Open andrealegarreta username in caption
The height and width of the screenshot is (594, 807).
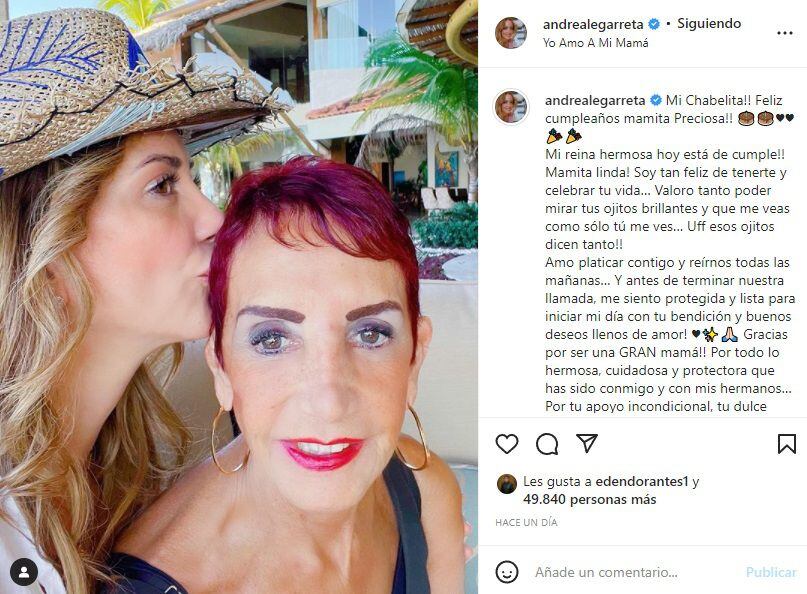click(x=595, y=100)
